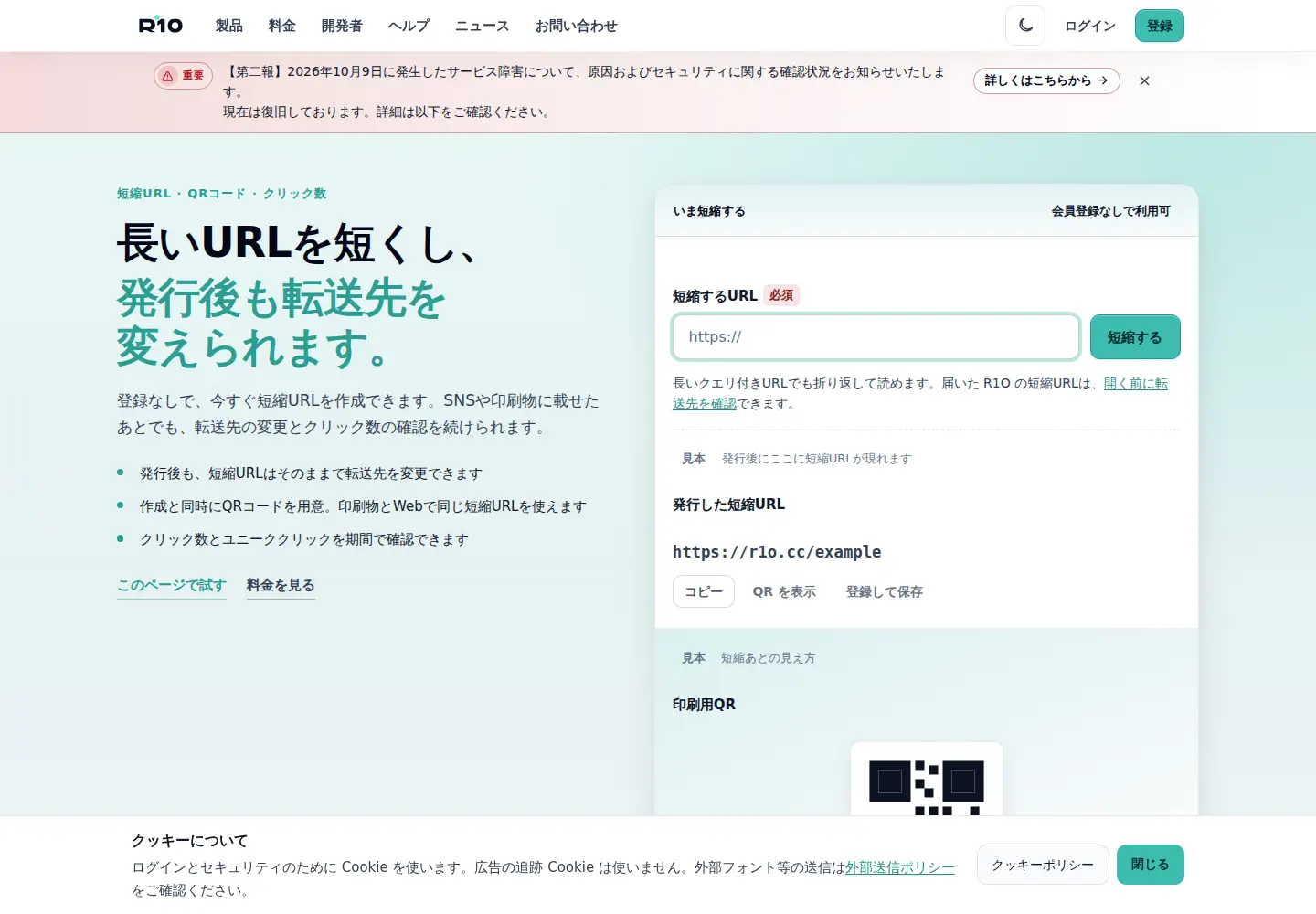Click the いま短縮する panel title
1316x914 pixels.
[709, 211]
